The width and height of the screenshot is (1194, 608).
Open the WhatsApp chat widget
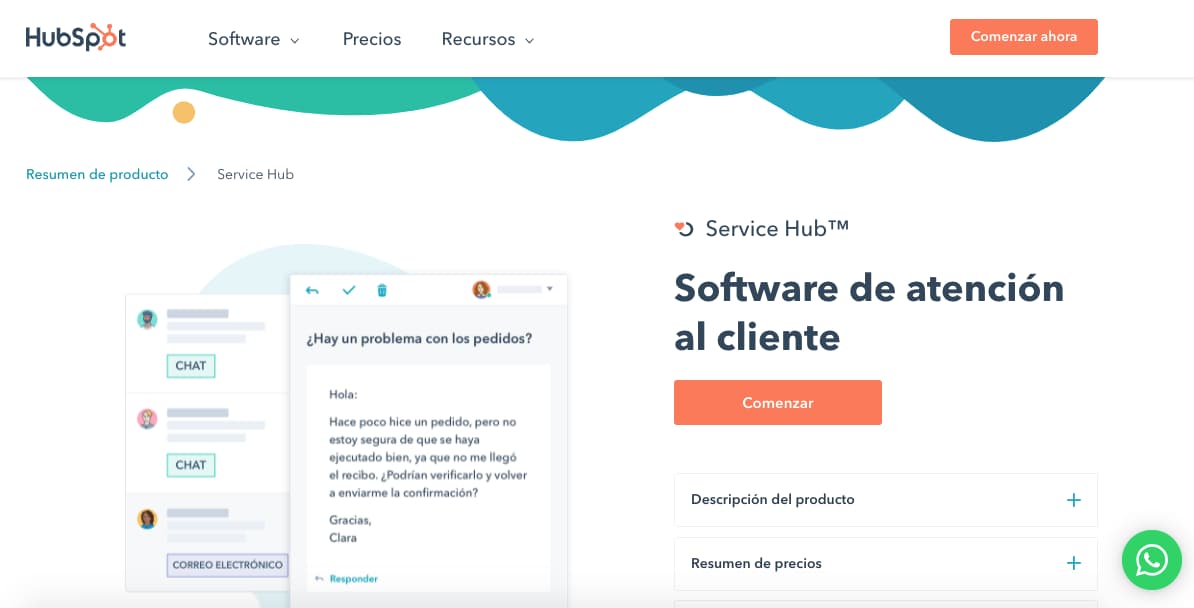click(x=1151, y=560)
